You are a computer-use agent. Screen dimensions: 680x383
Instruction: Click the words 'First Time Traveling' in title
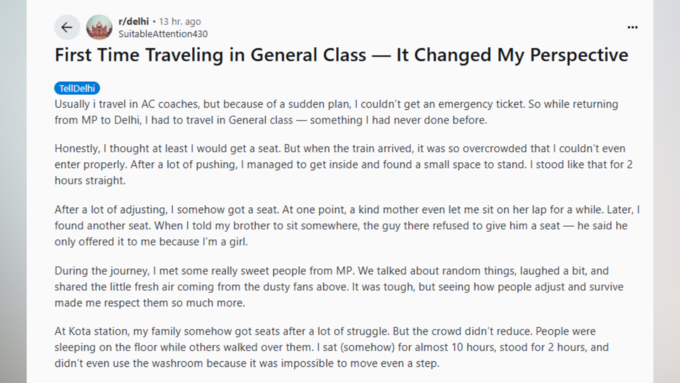coord(139,55)
